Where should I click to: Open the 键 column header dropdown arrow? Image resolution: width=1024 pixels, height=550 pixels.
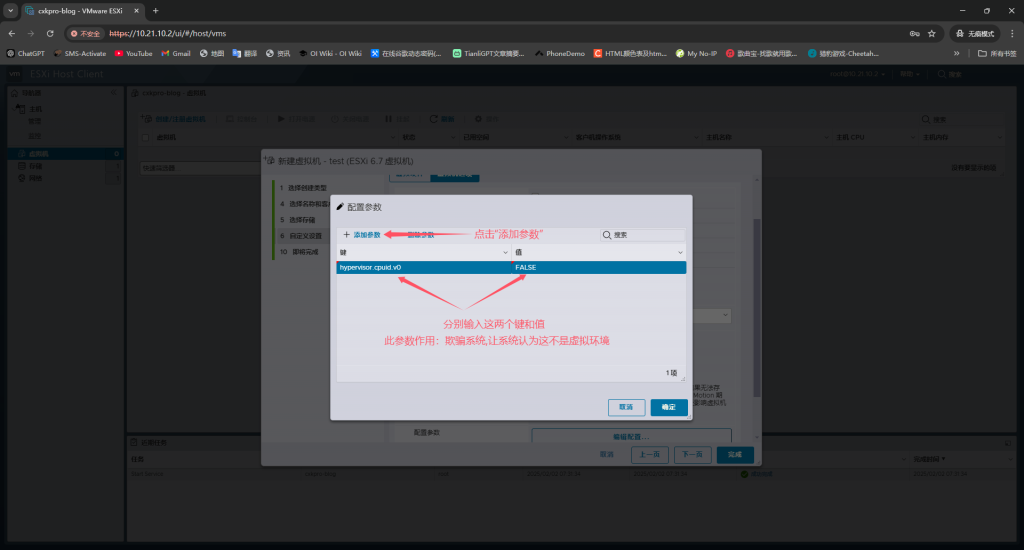(x=505, y=252)
